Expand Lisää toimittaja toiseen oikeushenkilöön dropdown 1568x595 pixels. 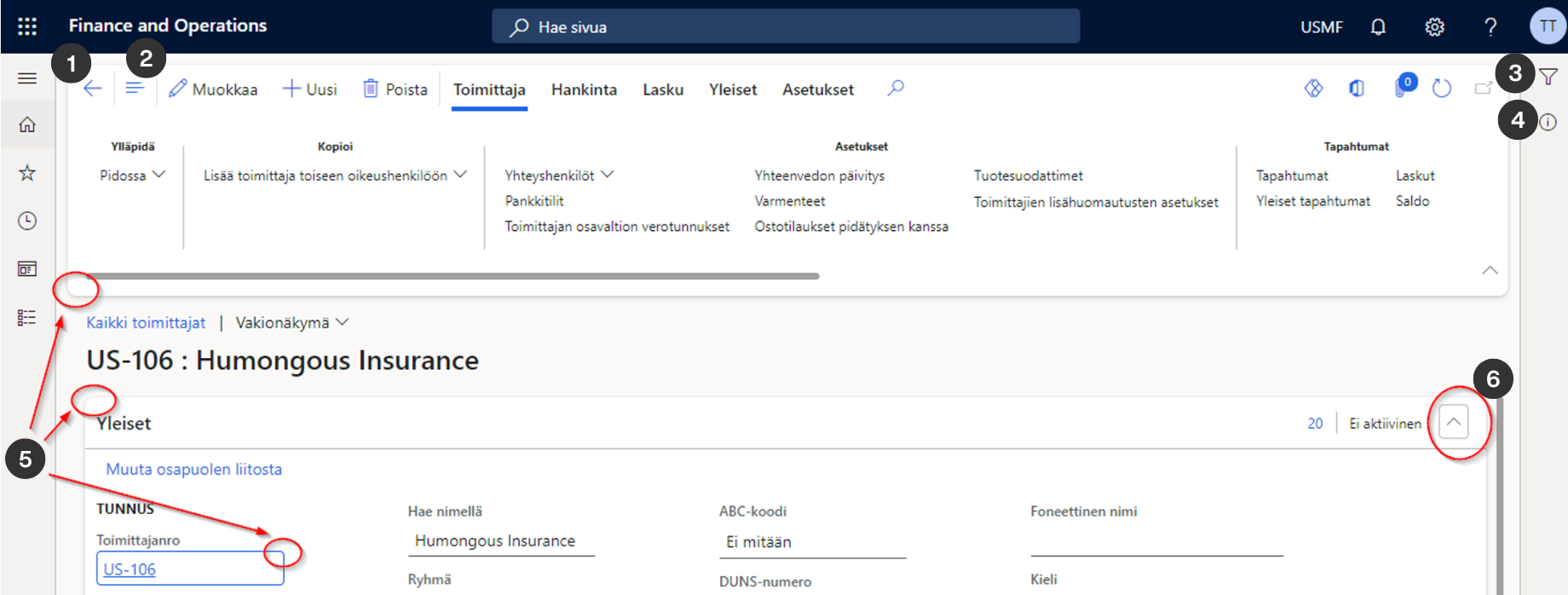(335, 175)
